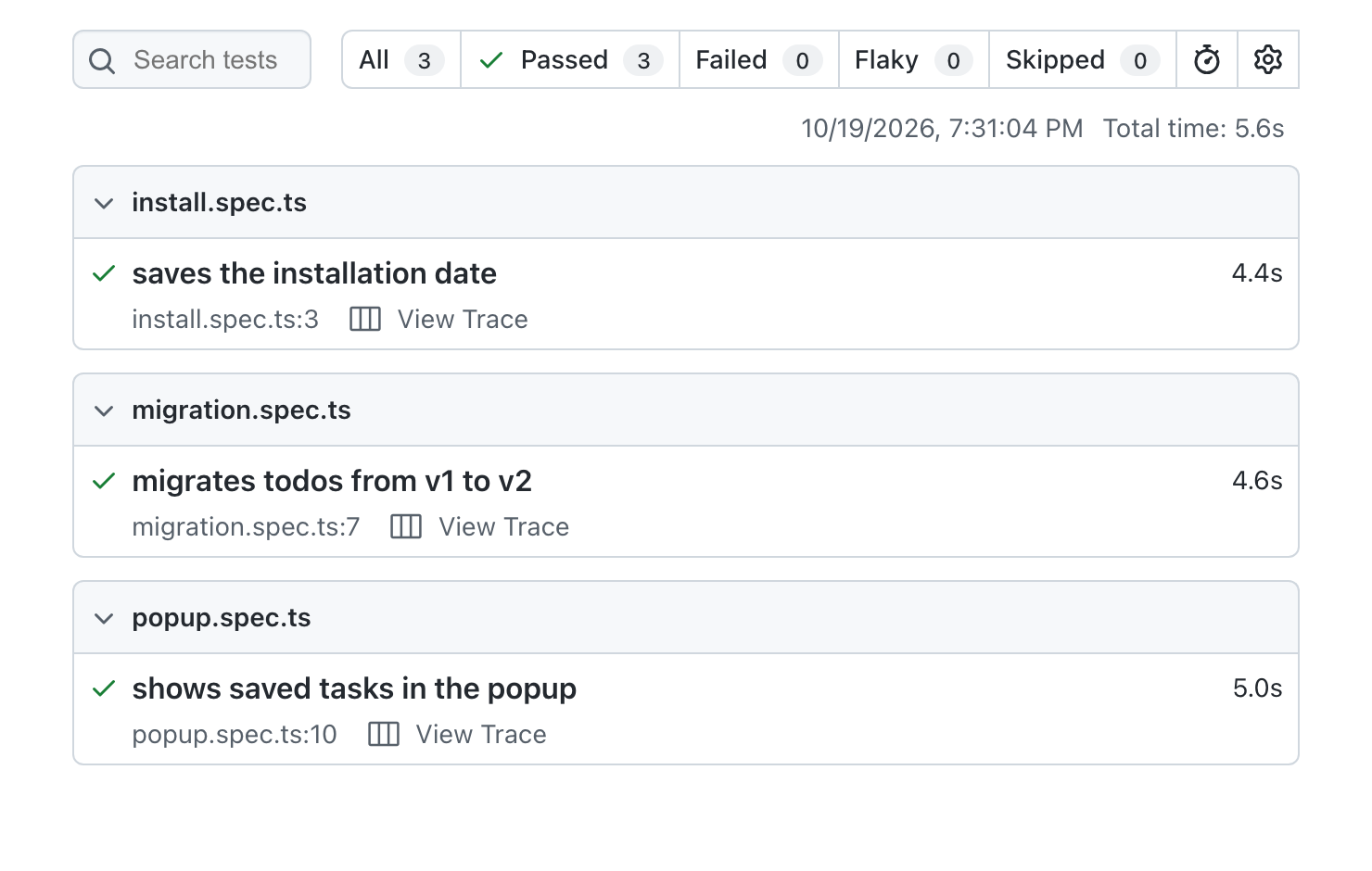This screenshot has width=1372, height=871.
Task: Open test migrates todos from v1 to v2
Action: tap(332, 481)
